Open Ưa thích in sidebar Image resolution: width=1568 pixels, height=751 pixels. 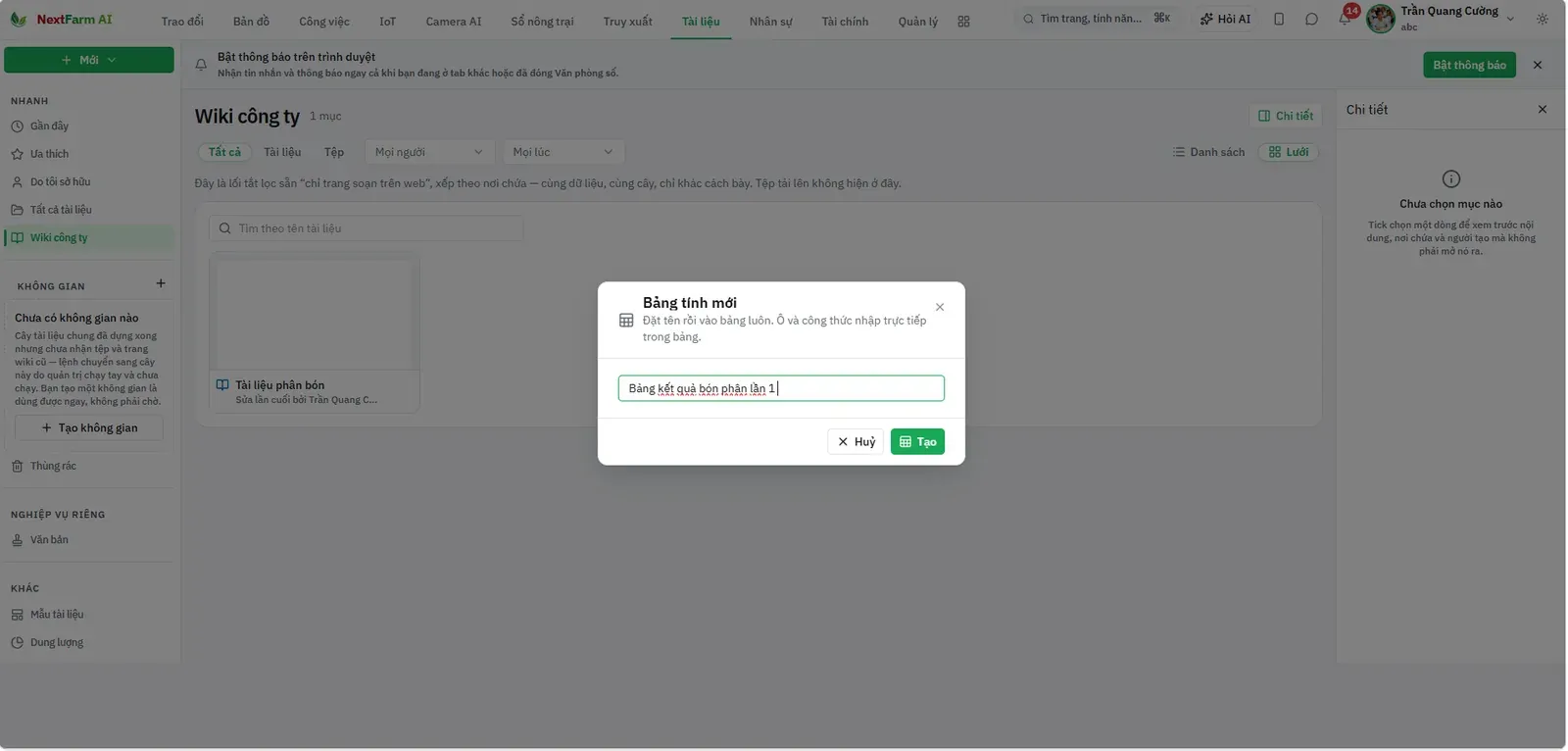(90, 154)
